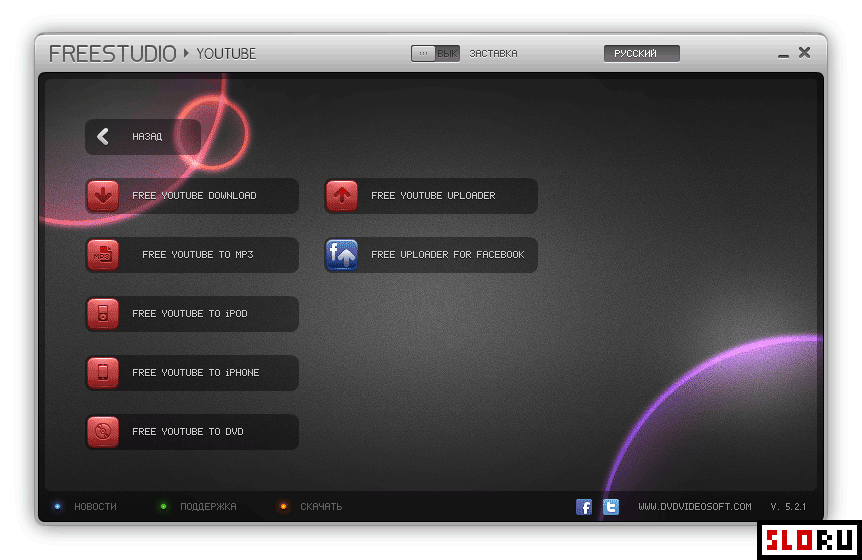The height and width of the screenshot is (560, 862).
Task: Click the version V. 5.2.1 text
Action: tap(788, 507)
